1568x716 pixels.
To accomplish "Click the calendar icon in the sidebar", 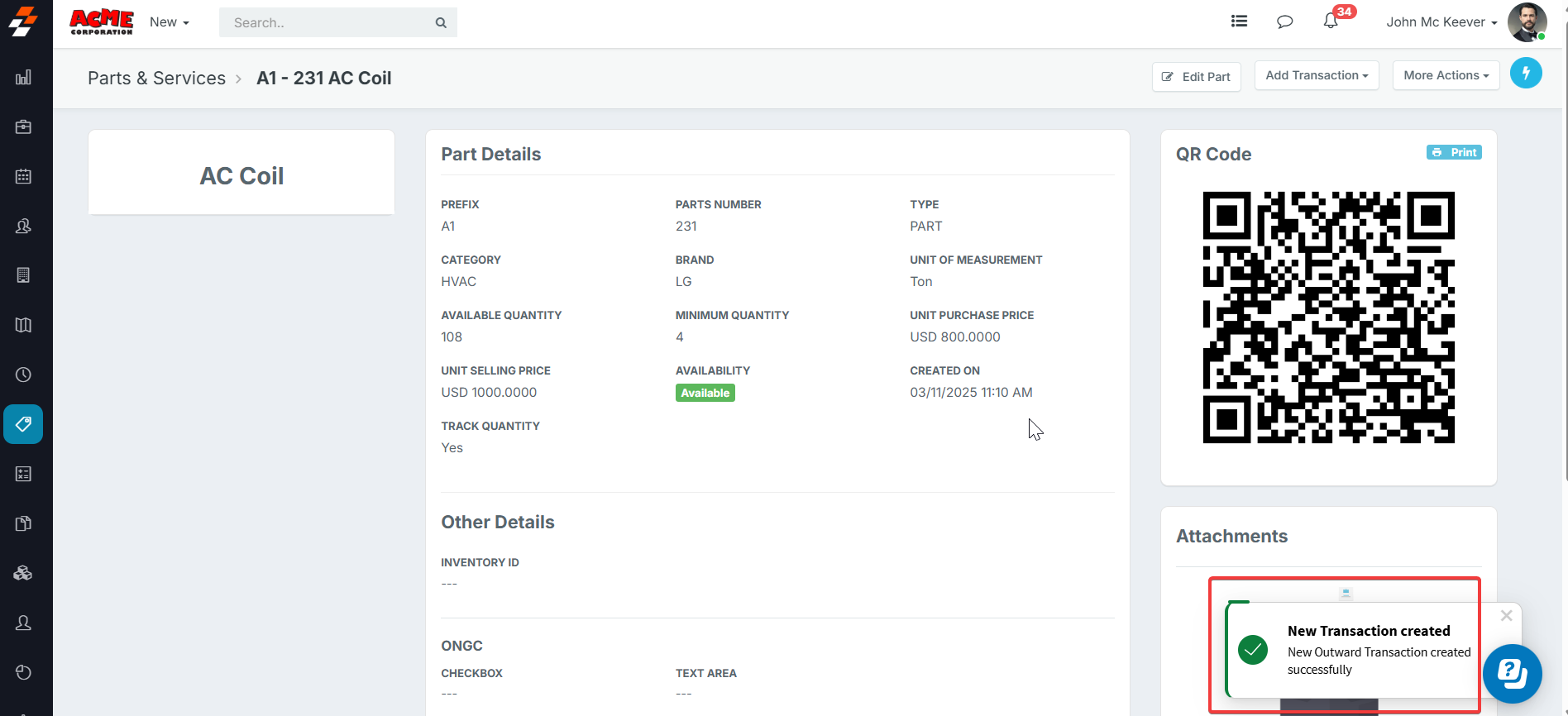I will [x=23, y=176].
